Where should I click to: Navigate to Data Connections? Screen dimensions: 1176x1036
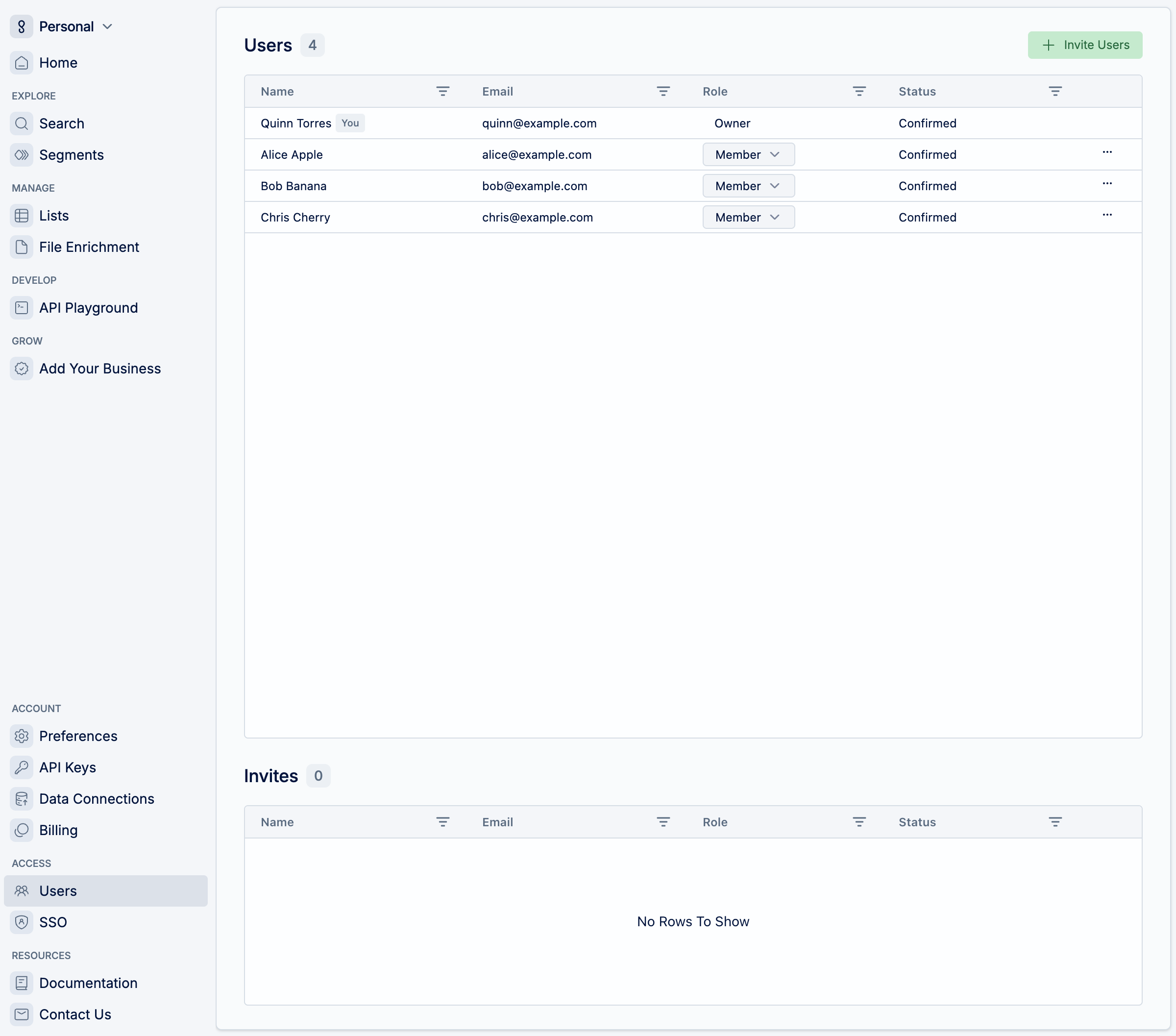tap(96, 799)
